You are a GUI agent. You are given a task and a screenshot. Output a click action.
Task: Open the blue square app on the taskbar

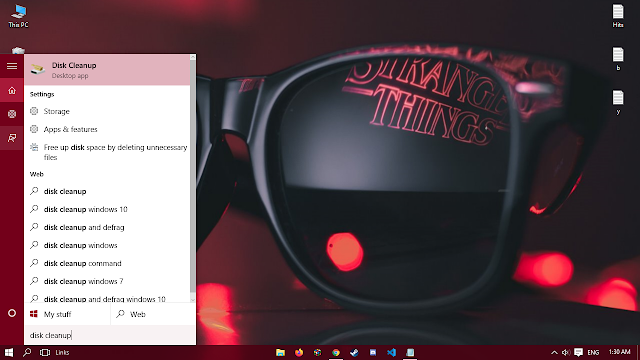373,352
